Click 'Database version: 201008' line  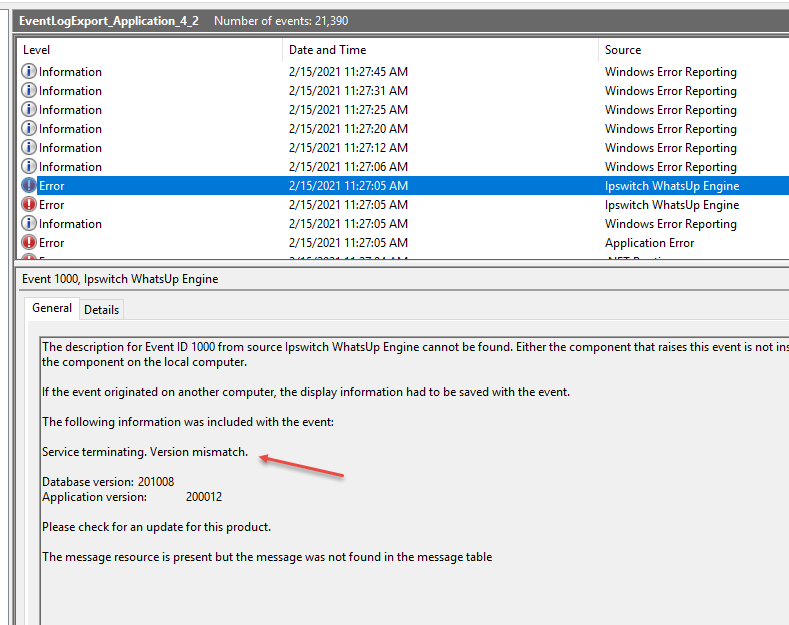tap(108, 482)
